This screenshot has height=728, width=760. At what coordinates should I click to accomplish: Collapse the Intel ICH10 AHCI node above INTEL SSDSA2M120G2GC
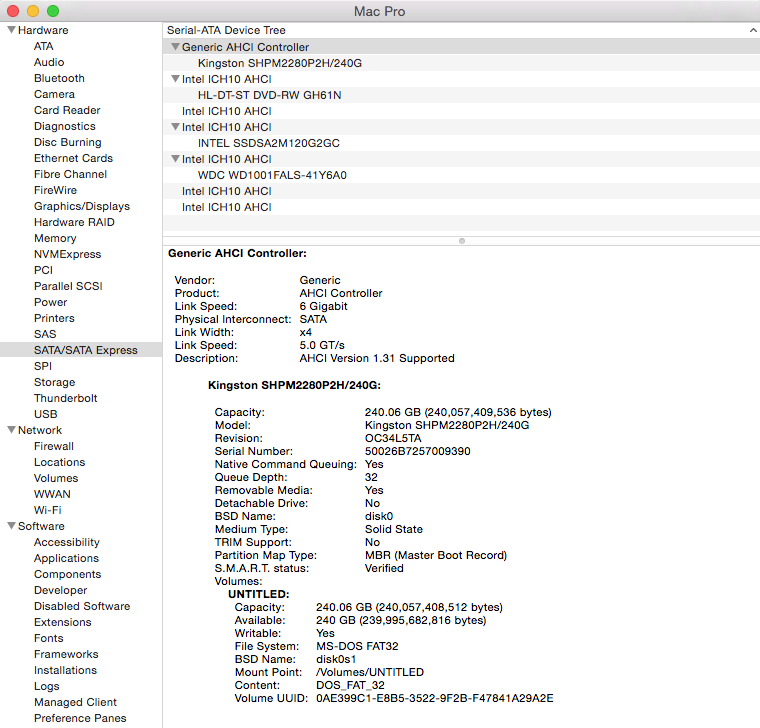175,127
